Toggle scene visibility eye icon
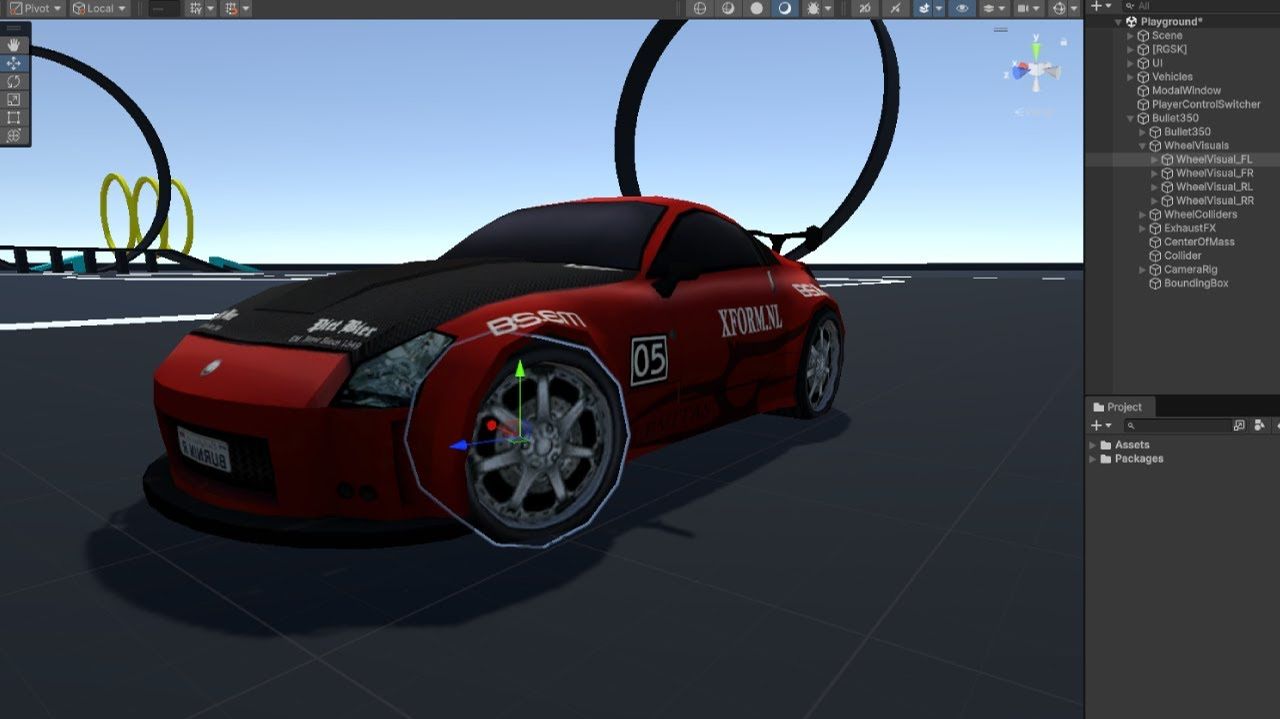The image size is (1280, 719). (962, 8)
